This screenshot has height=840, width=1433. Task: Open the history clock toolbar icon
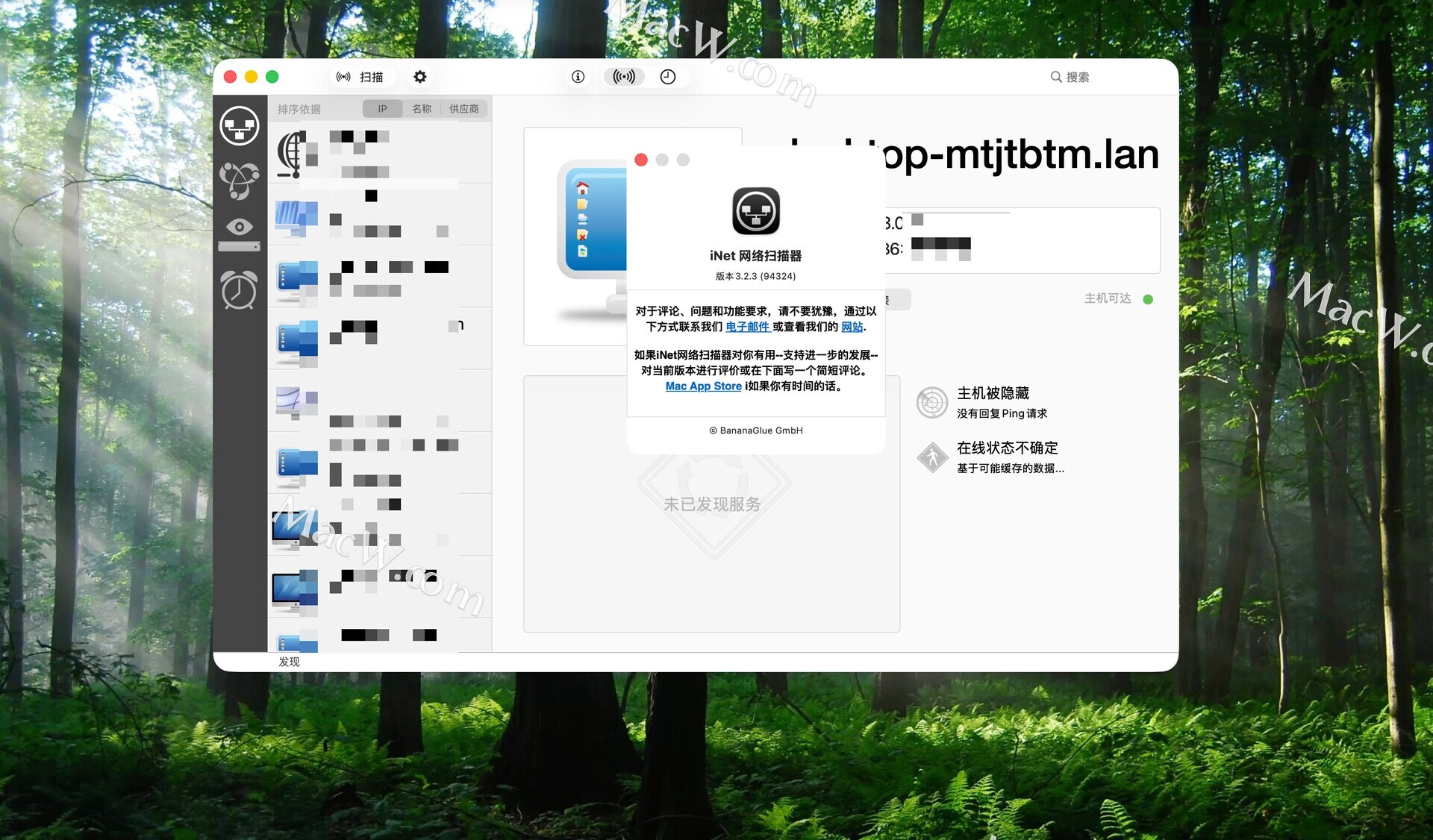point(668,77)
